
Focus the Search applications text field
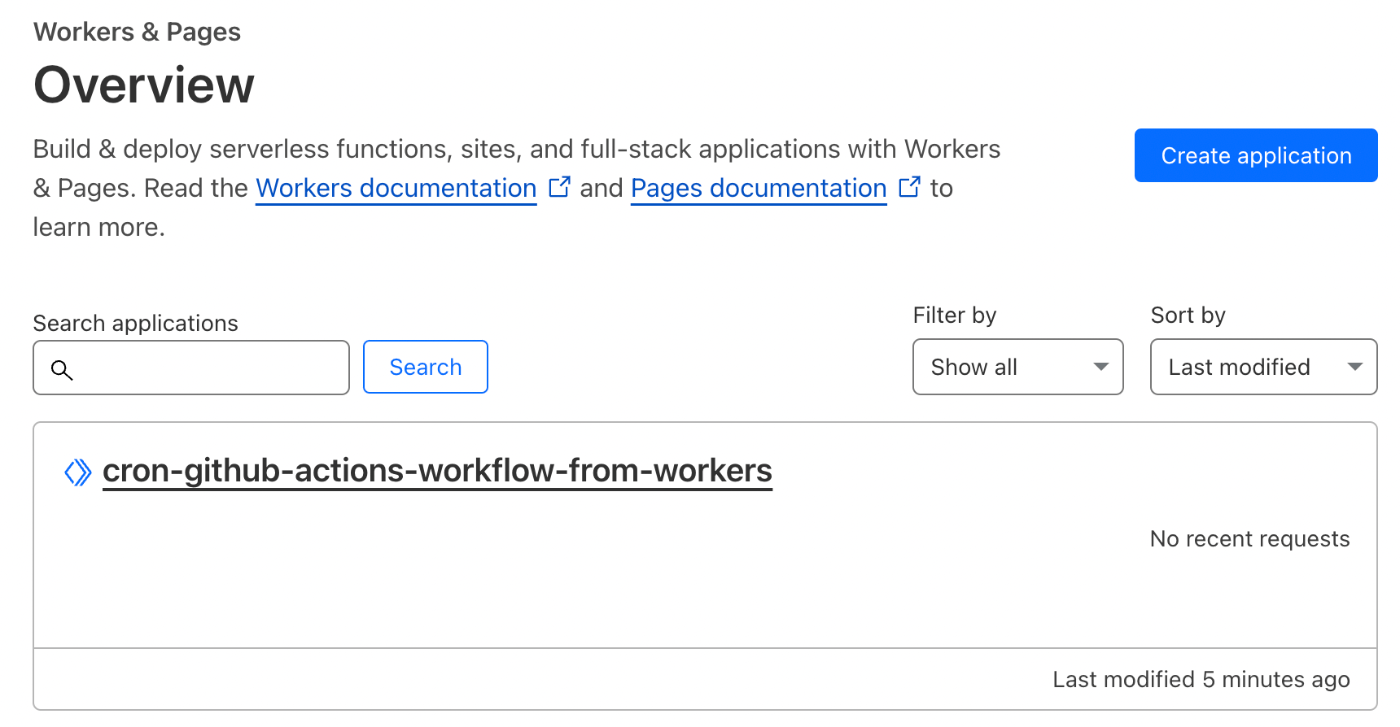191,368
